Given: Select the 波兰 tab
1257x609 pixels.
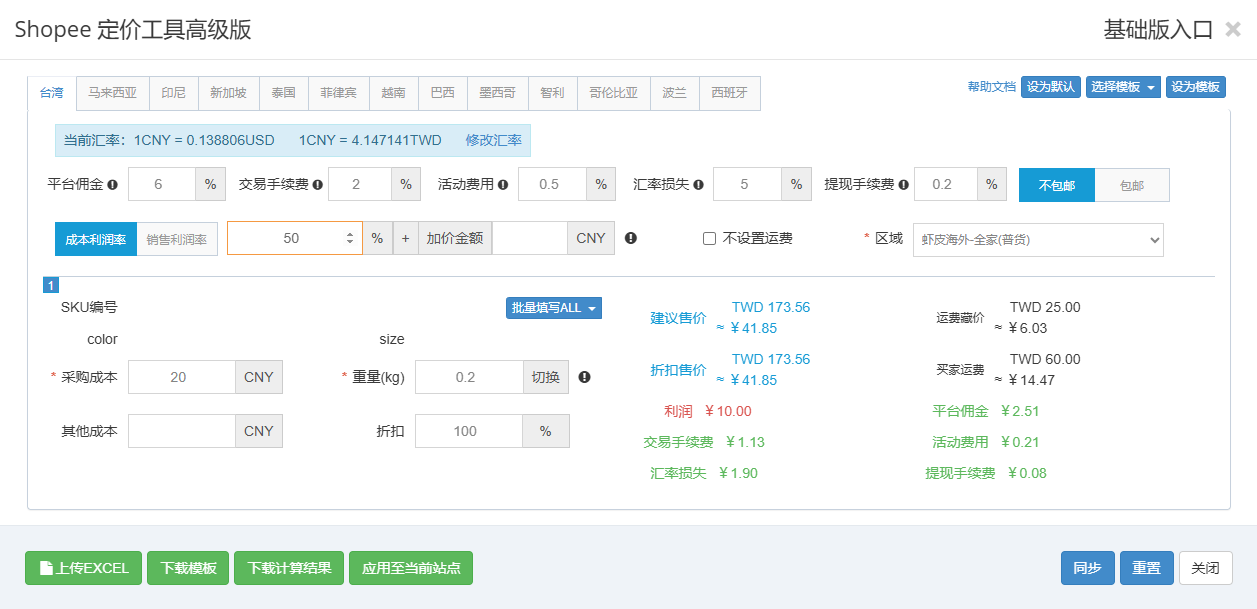Looking at the screenshot, I should [674, 93].
